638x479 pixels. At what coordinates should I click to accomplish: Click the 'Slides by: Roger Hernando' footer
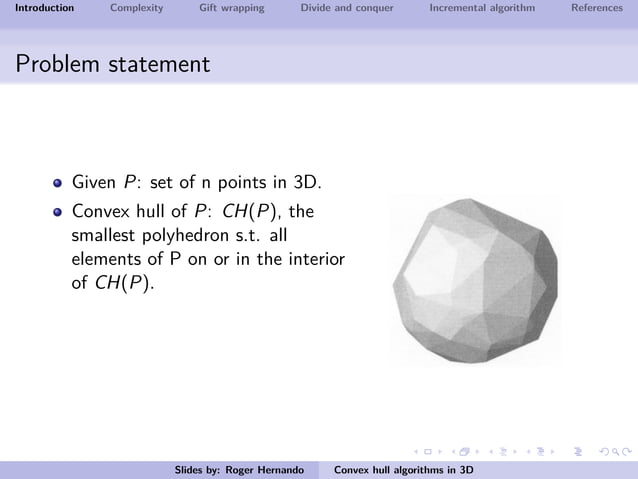(239, 470)
